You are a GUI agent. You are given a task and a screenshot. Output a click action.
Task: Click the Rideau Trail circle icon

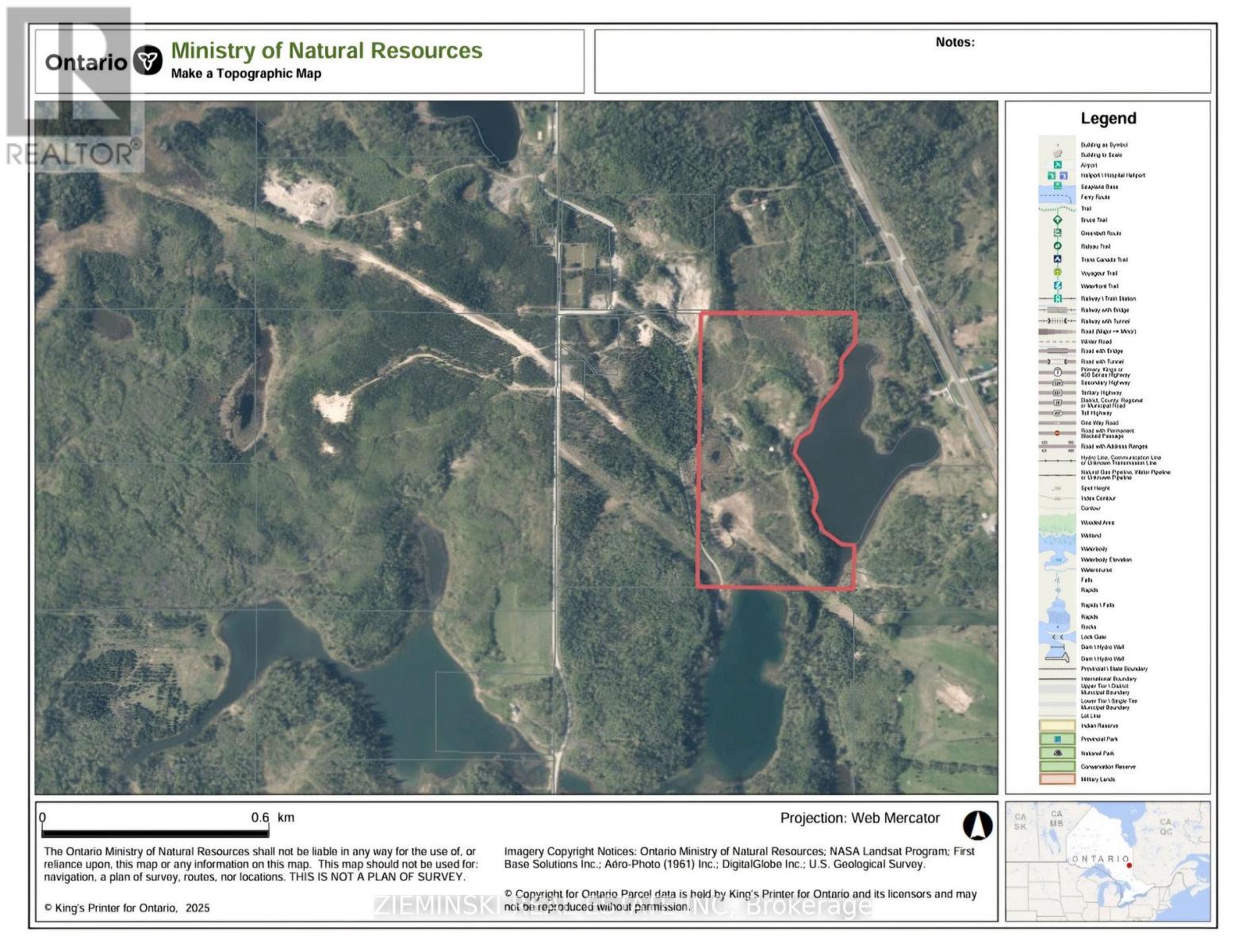1057,246
